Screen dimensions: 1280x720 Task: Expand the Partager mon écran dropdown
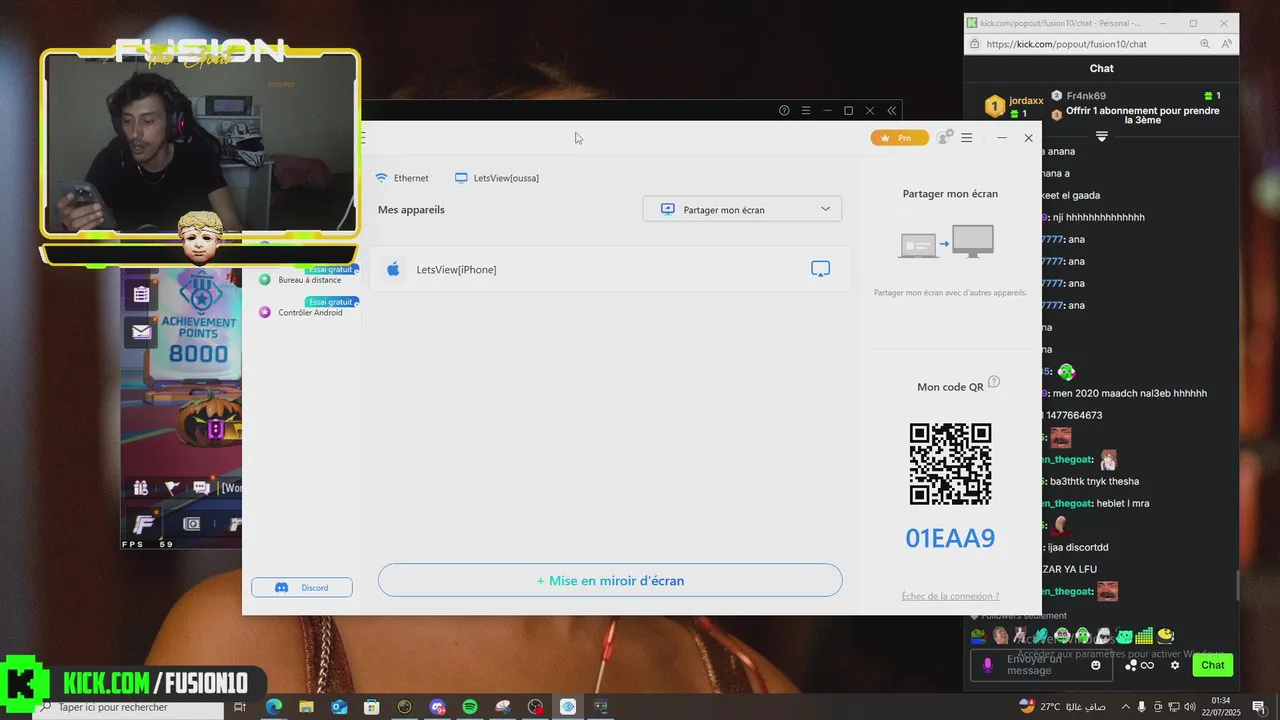(742, 209)
